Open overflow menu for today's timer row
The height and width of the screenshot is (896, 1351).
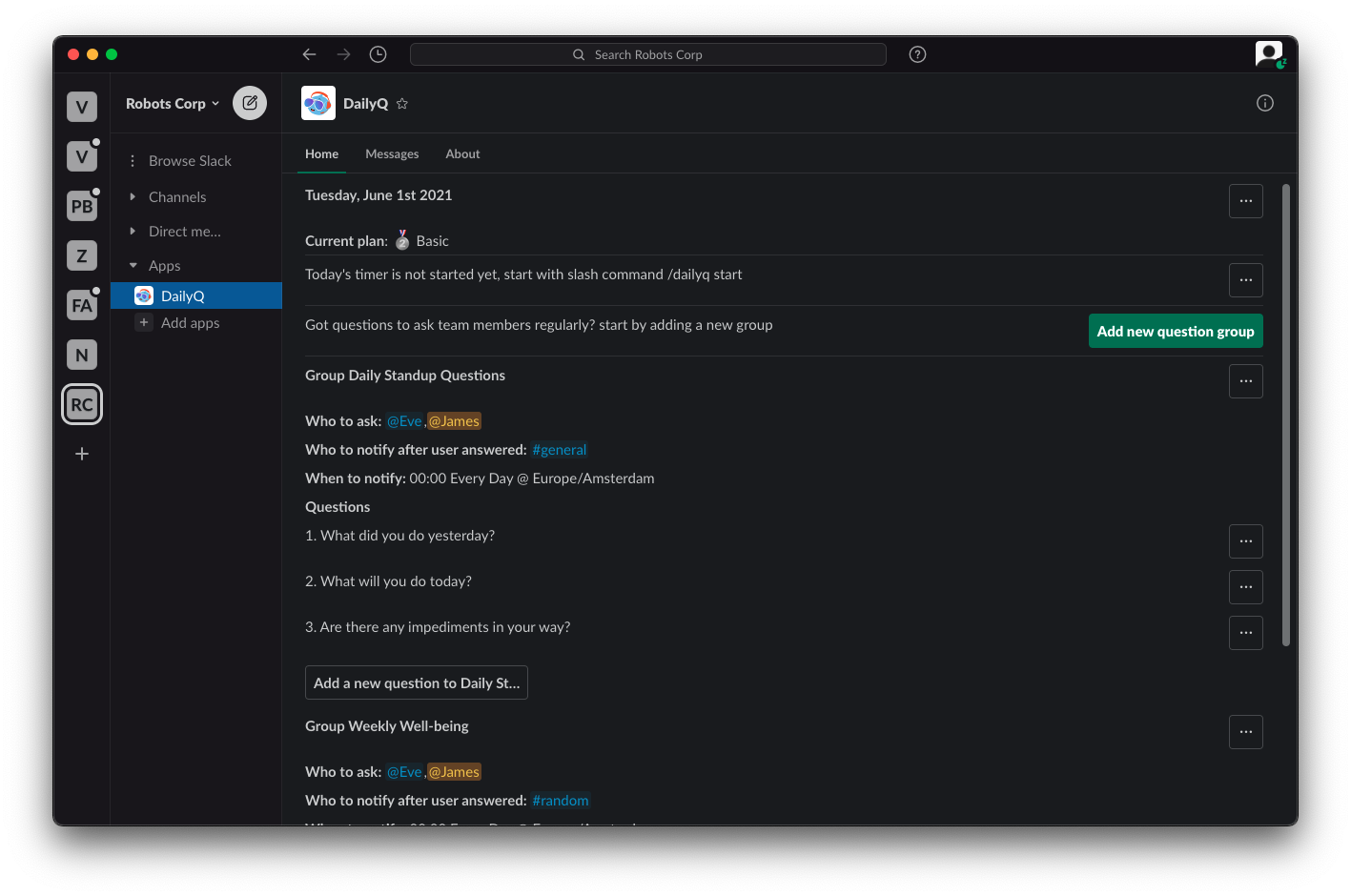[1246, 280]
